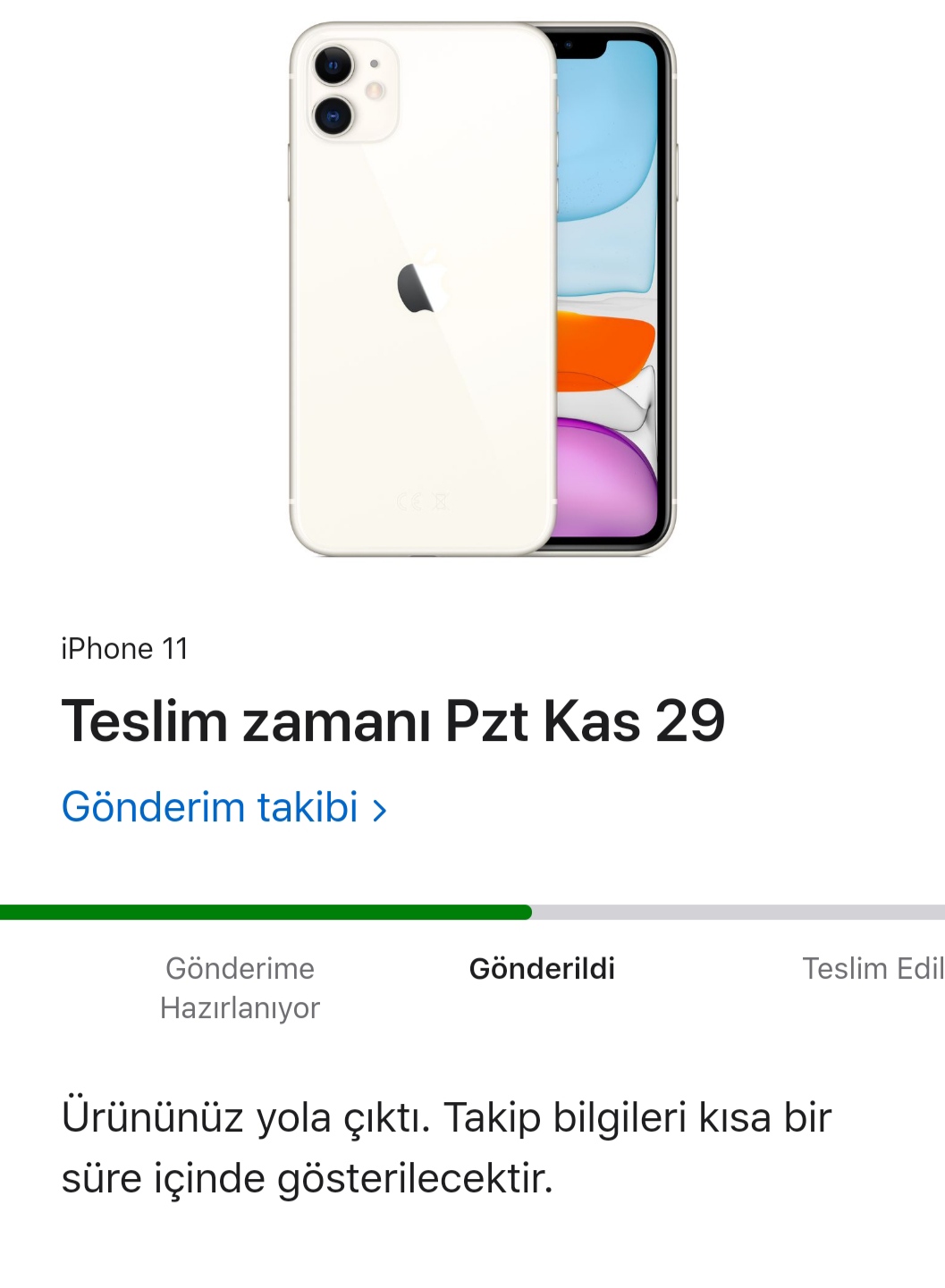
Task: Tap the iPhone 11 product name
Action: coord(124,649)
